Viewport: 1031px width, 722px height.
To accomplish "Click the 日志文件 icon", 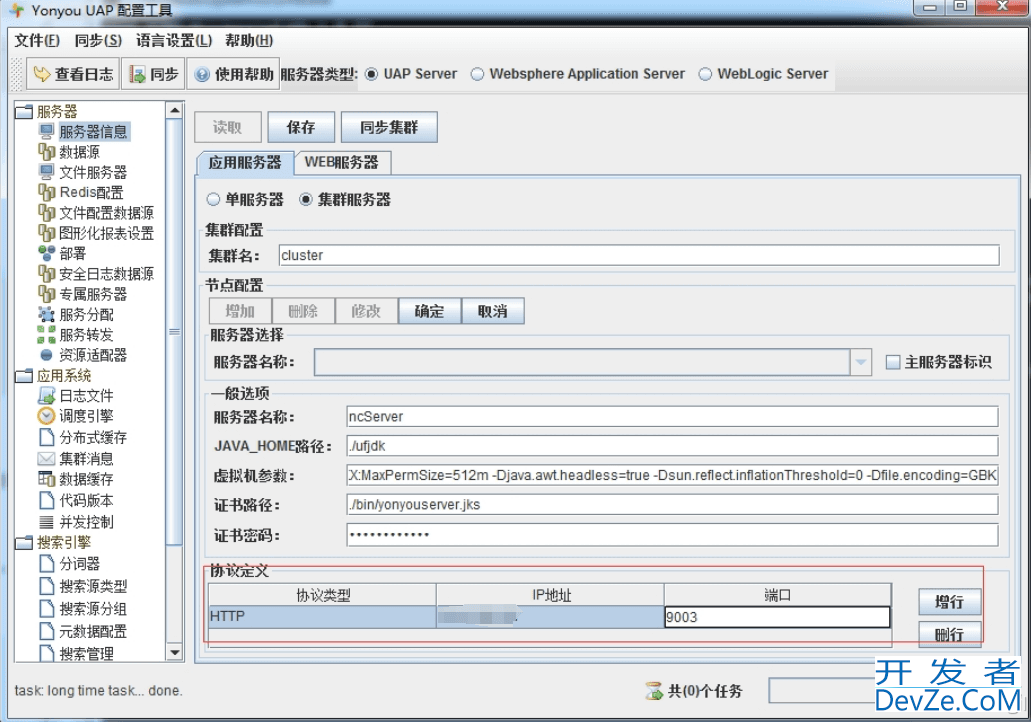I will point(47,396).
